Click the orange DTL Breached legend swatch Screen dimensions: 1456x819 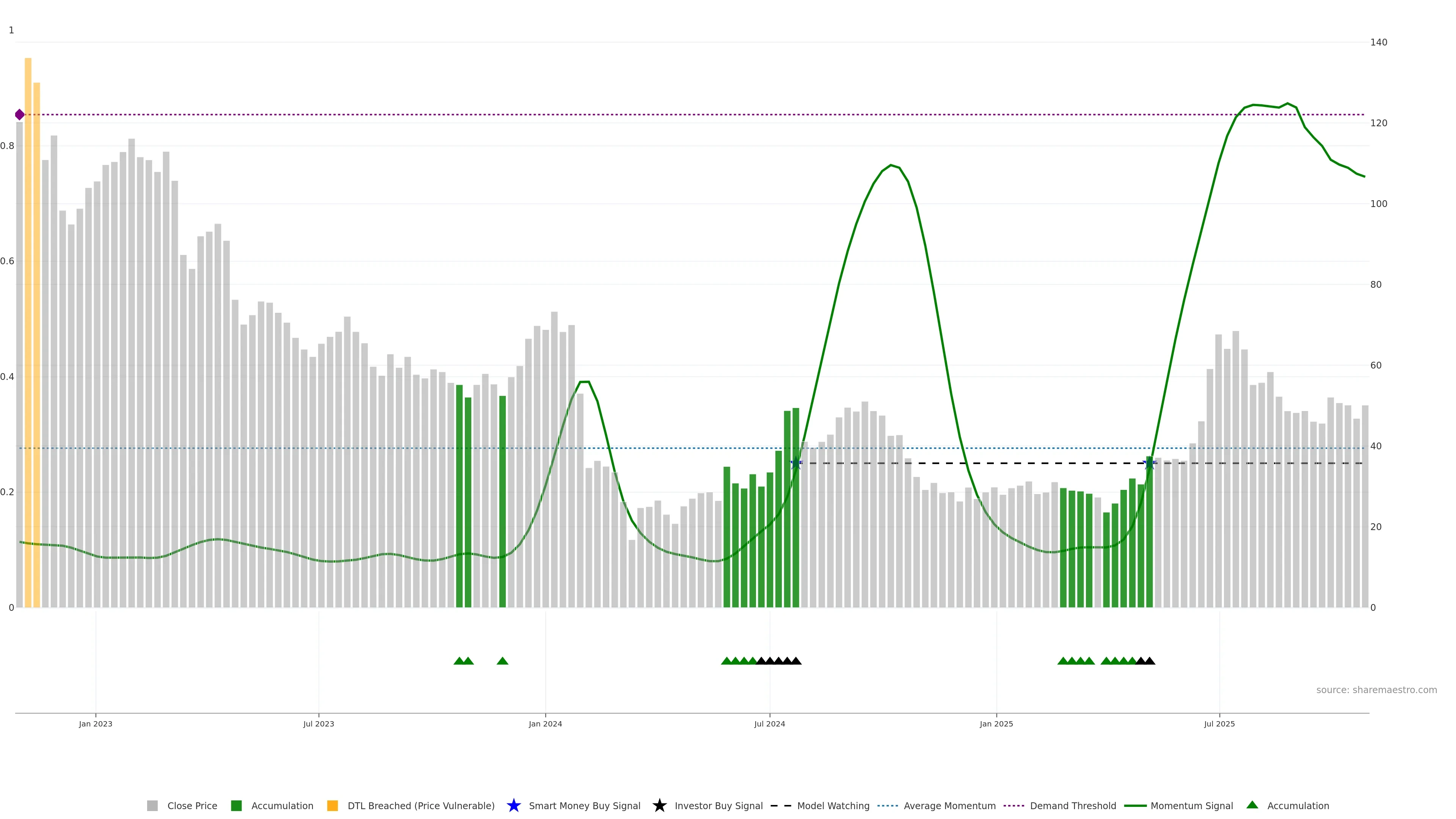[x=333, y=805]
